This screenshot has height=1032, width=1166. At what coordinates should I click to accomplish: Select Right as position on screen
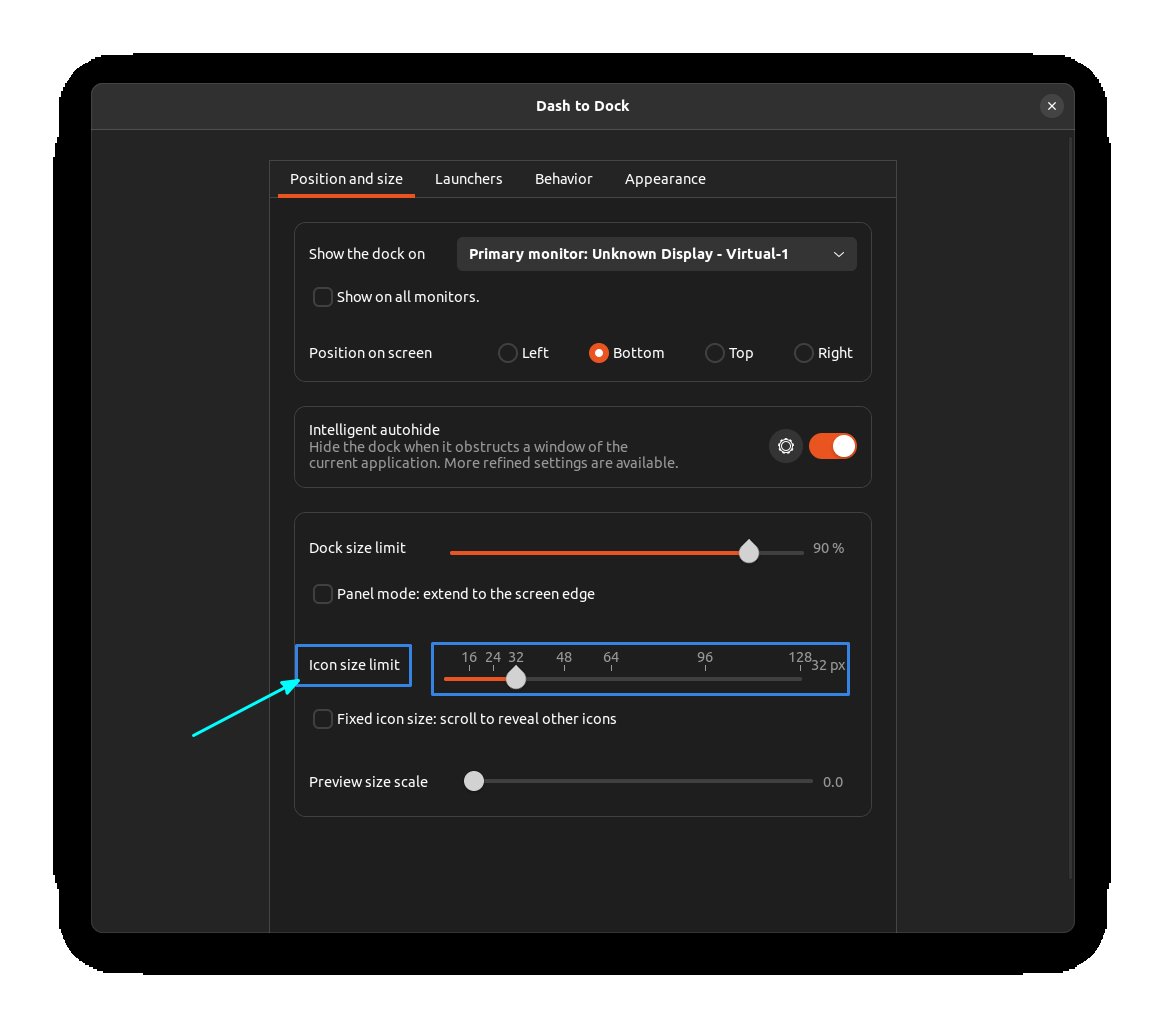pyautogui.click(x=804, y=353)
